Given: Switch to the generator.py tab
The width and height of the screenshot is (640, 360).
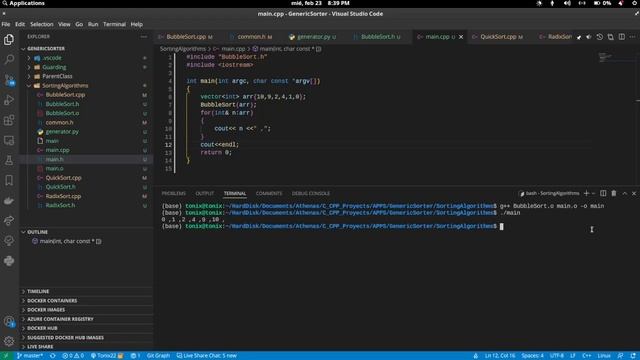Looking at the screenshot, I should (x=313, y=37).
